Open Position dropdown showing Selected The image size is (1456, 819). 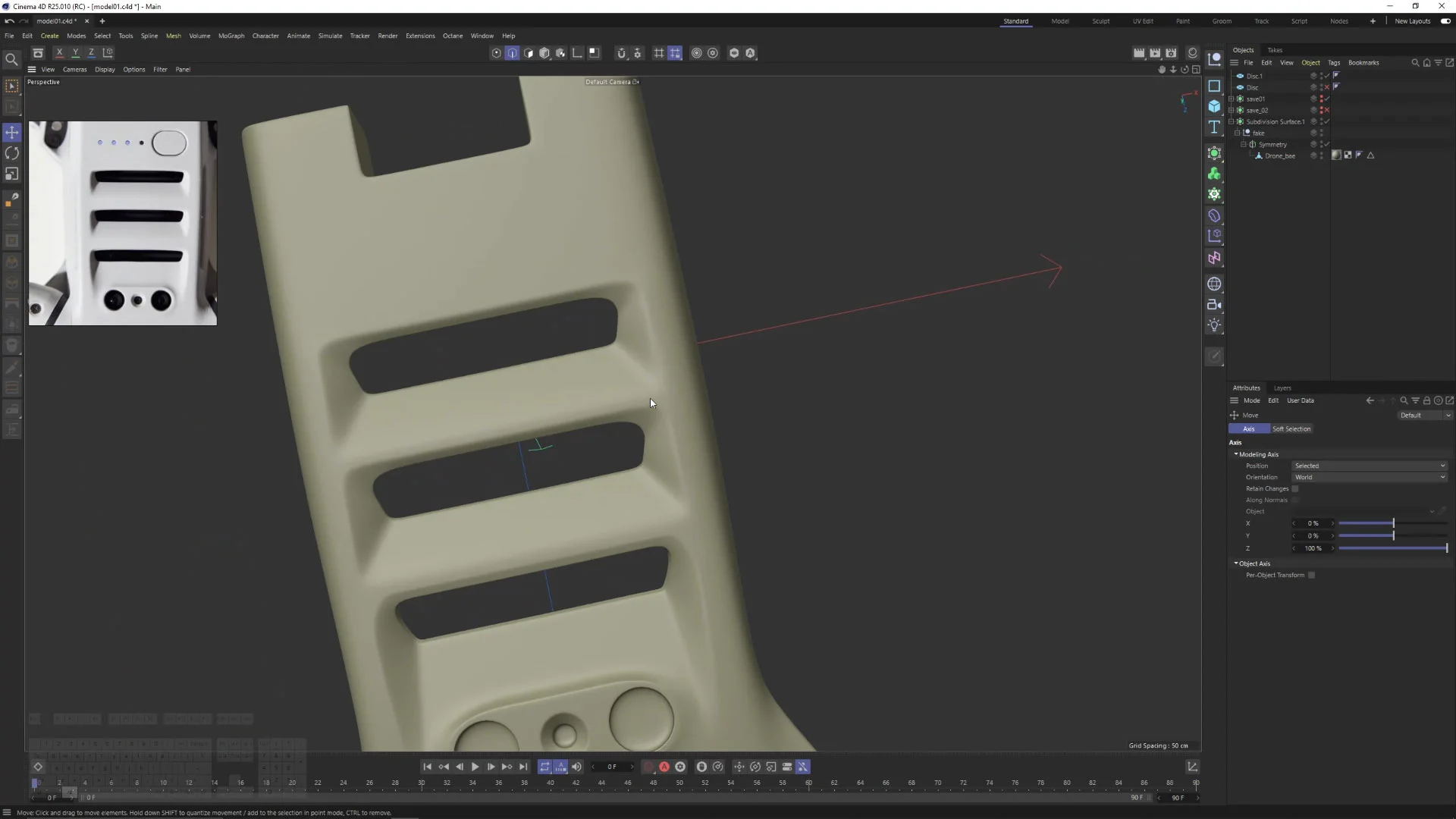click(x=1370, y=466)
